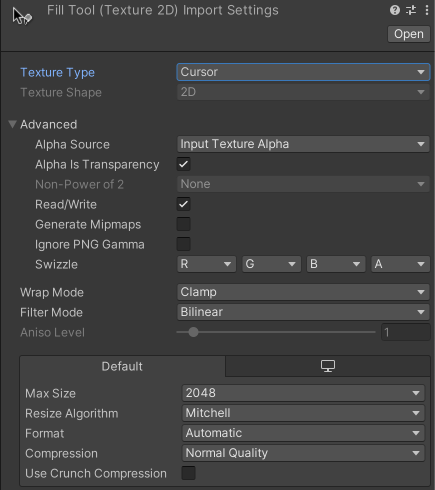
Task: Open the disabled Texture Shape 2D dropdown
Action: pos(303,92)
